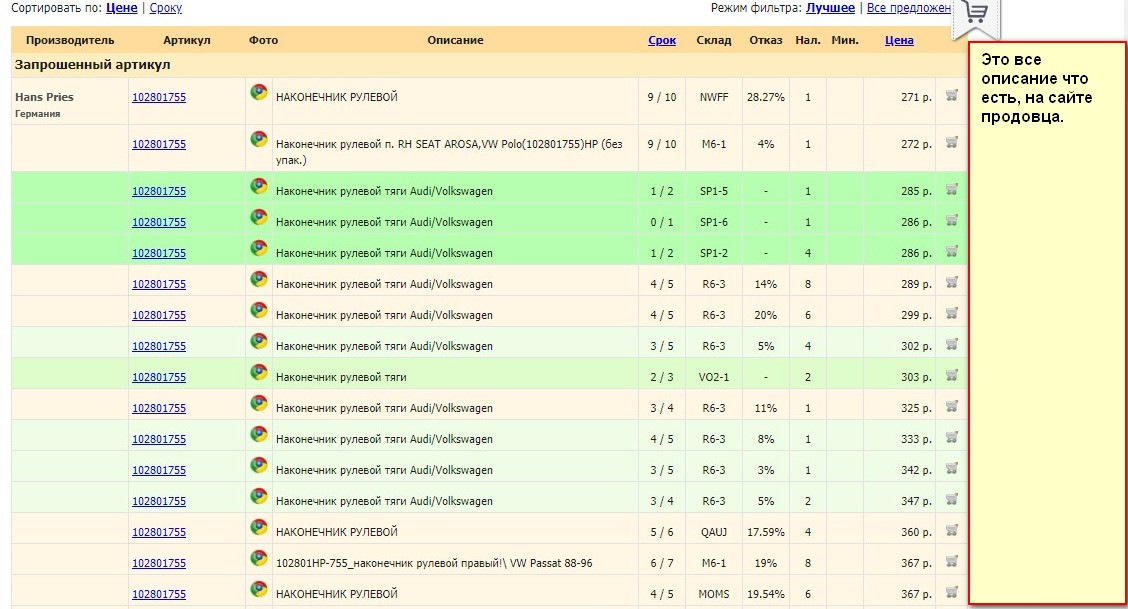Add the 325 р. item to cart
1128x609 pixels.
pos(951,406)
